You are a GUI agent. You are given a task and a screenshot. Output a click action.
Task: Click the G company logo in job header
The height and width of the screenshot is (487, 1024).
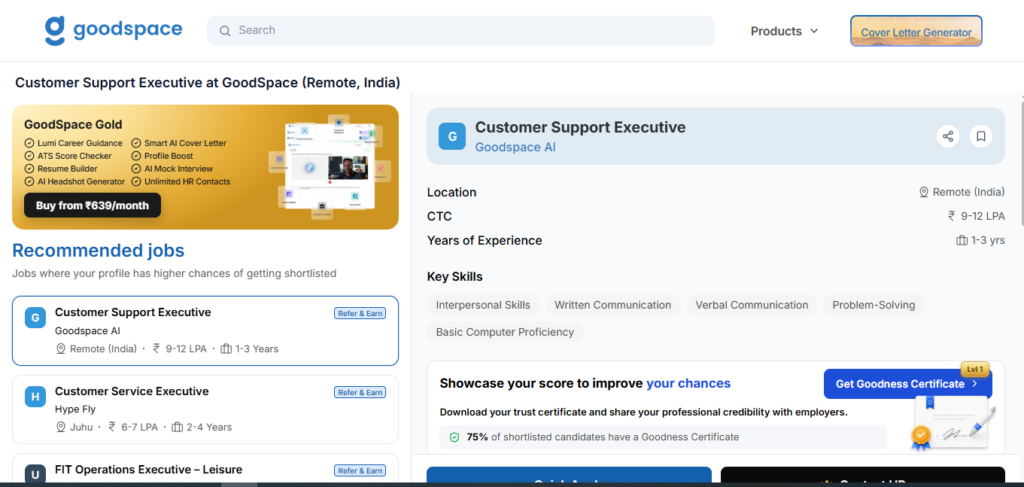(x=452, y=136)
